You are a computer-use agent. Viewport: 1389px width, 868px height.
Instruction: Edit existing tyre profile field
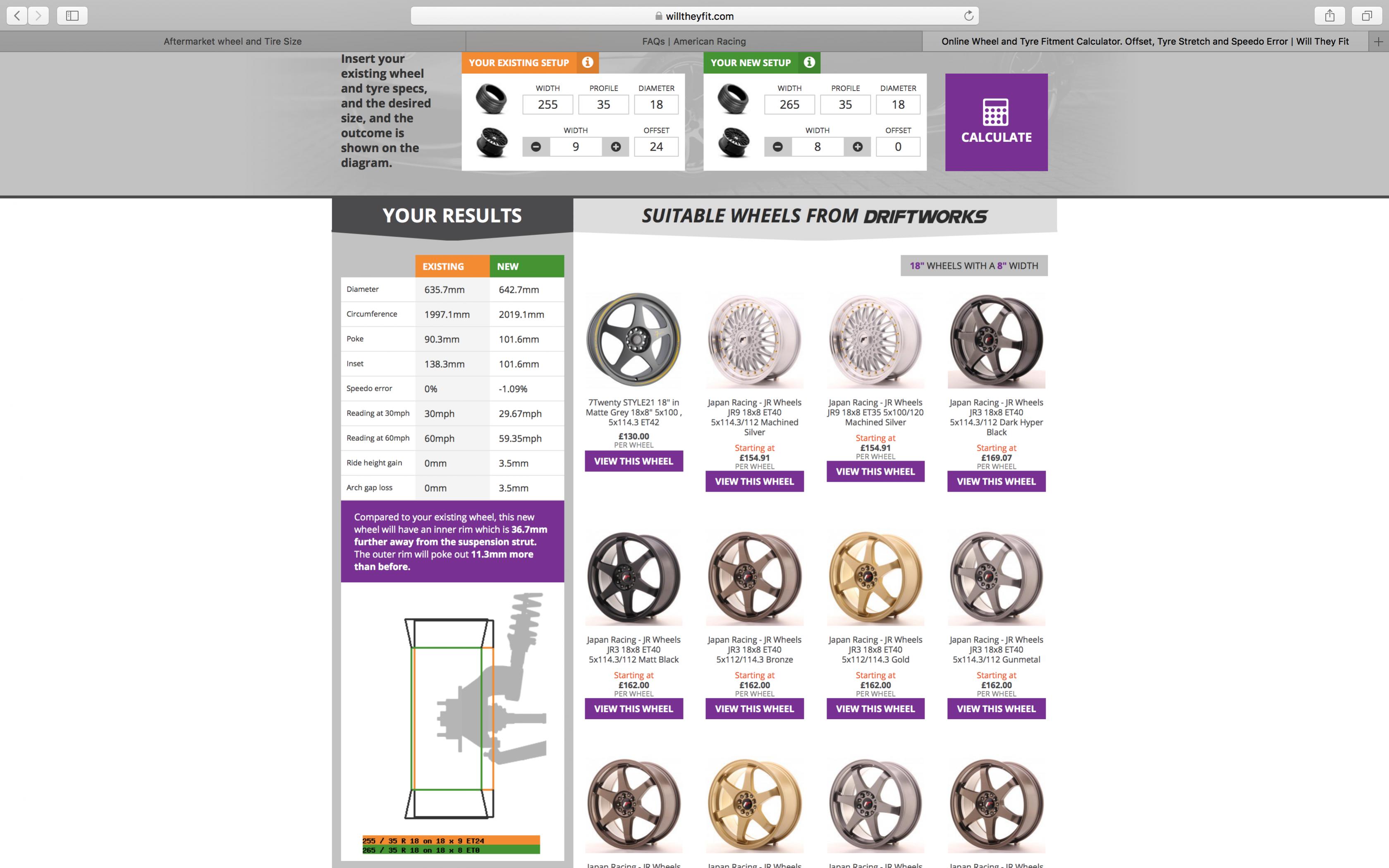click(x=603, y=105)
